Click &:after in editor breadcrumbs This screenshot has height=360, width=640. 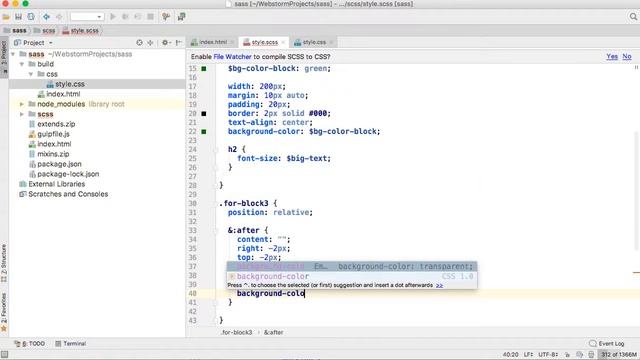pos(273,333)
